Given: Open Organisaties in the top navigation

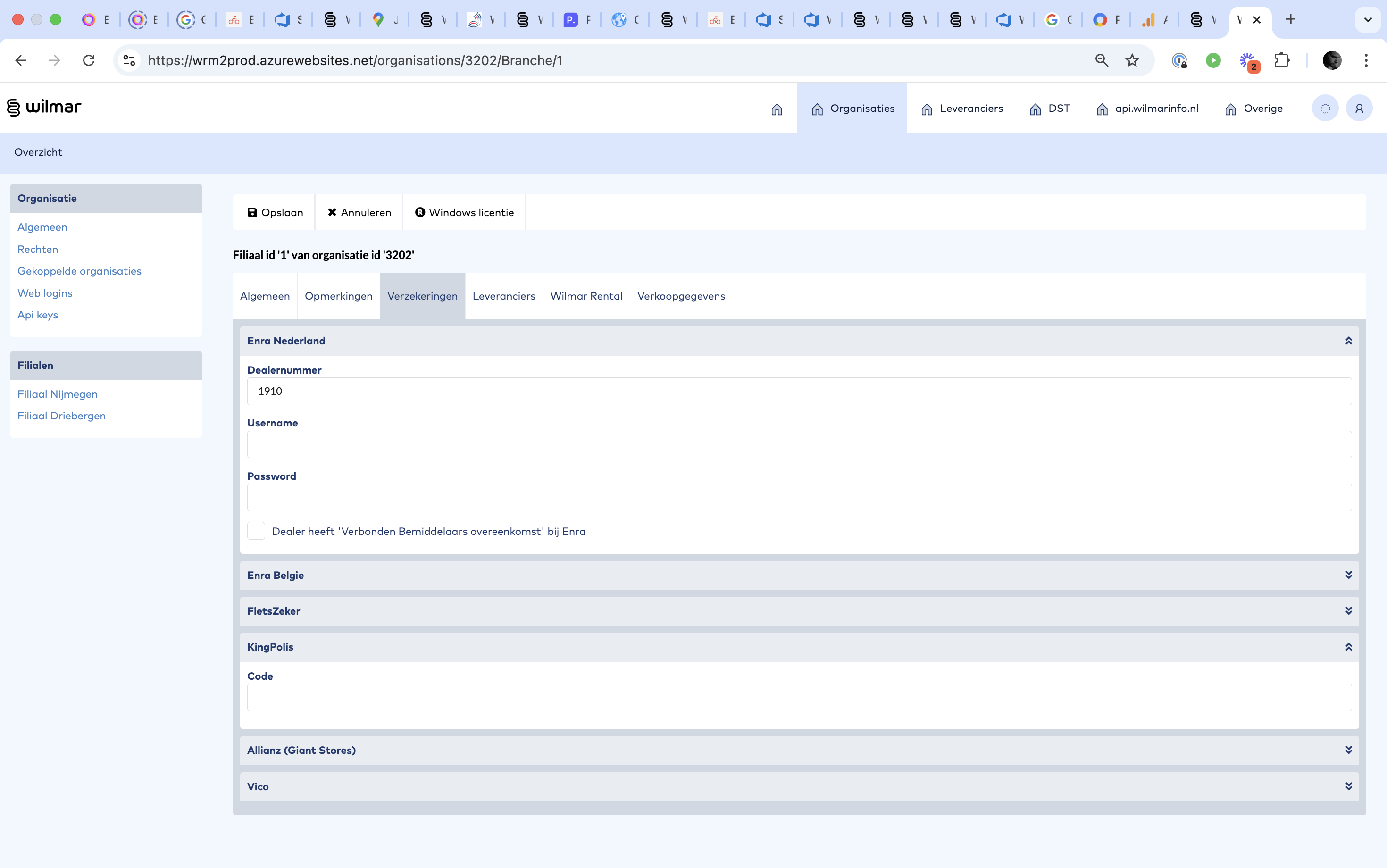Looking at the screenshot, I should [852, 108].
